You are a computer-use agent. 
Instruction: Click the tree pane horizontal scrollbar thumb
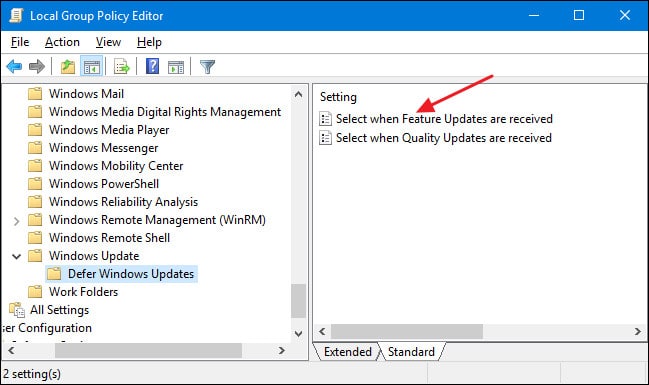pos(148,351)
